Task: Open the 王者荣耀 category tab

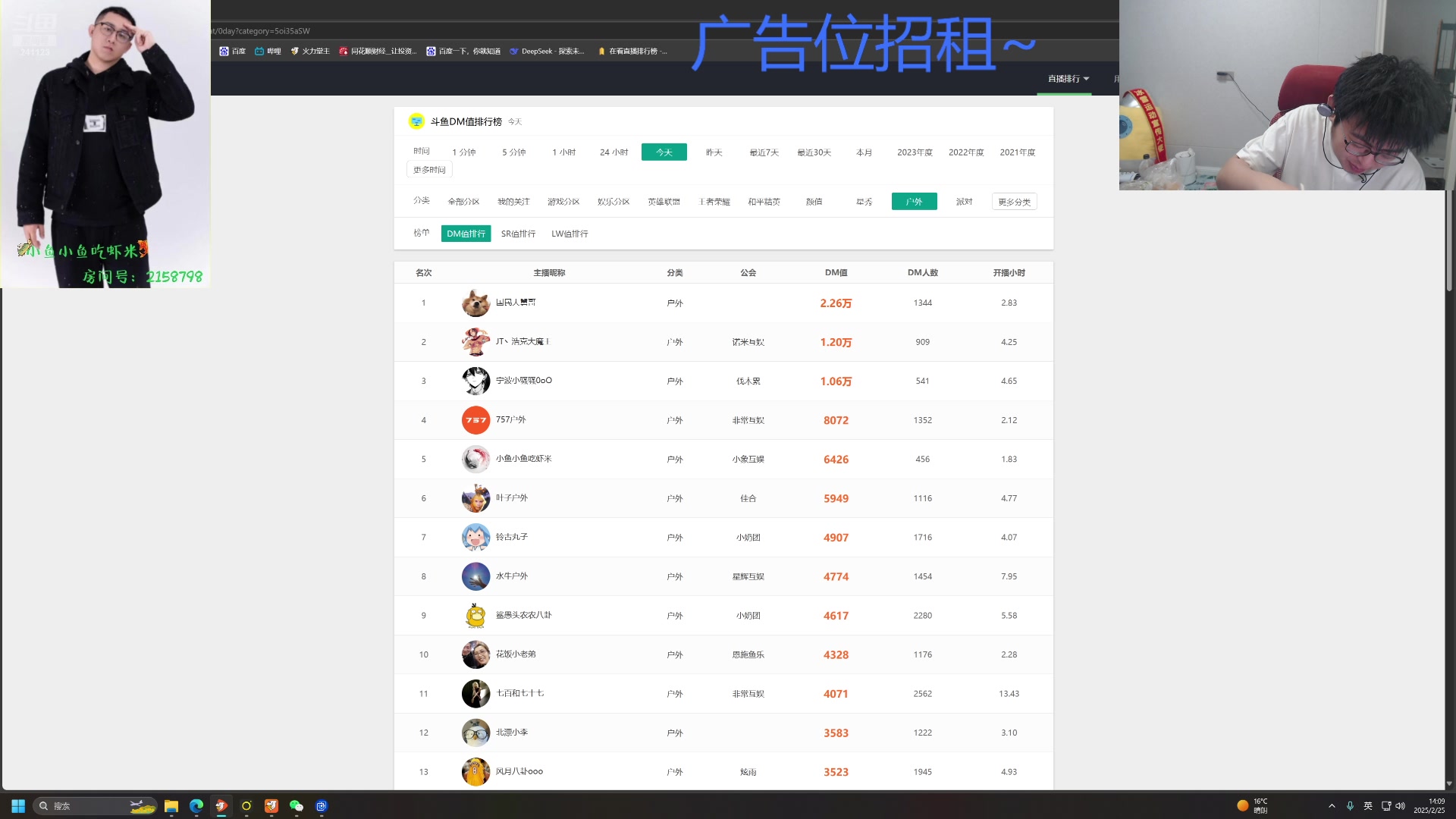Action: click(714, 201)
